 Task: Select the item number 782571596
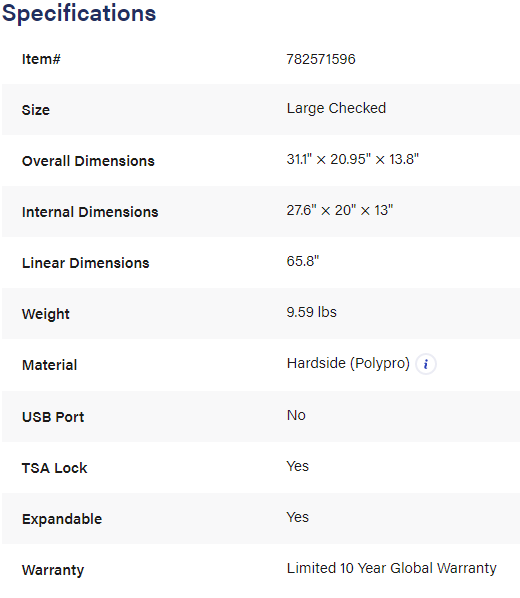coord(321,59)
